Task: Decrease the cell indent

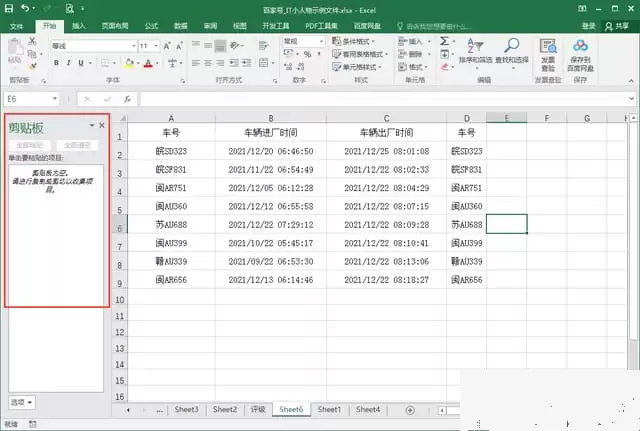Action: coord(234,63)
